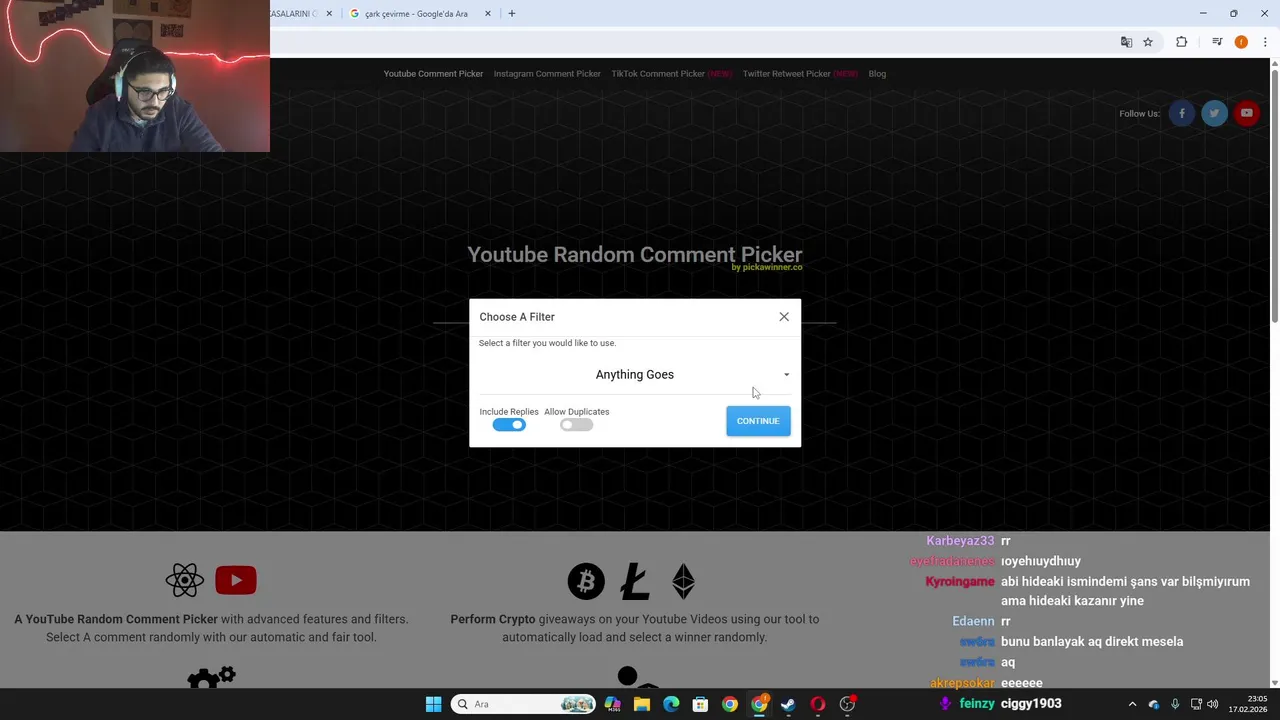The width and height of the screenshot is (1280, 720).
Task: Click the translate page icon
Action: pyautogui.click(x=1126, y=42)
